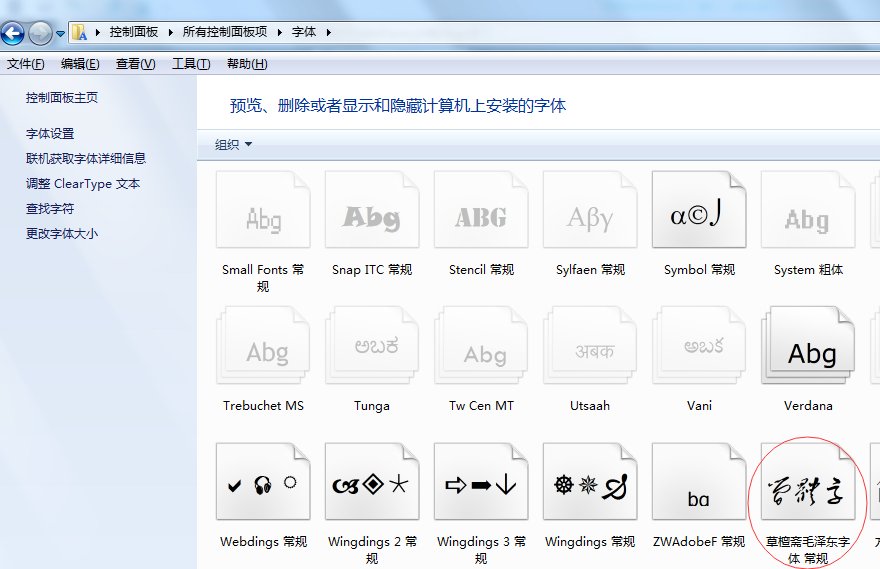
Task: Select the Sylfaen font icon
Action: pos(590,210)
